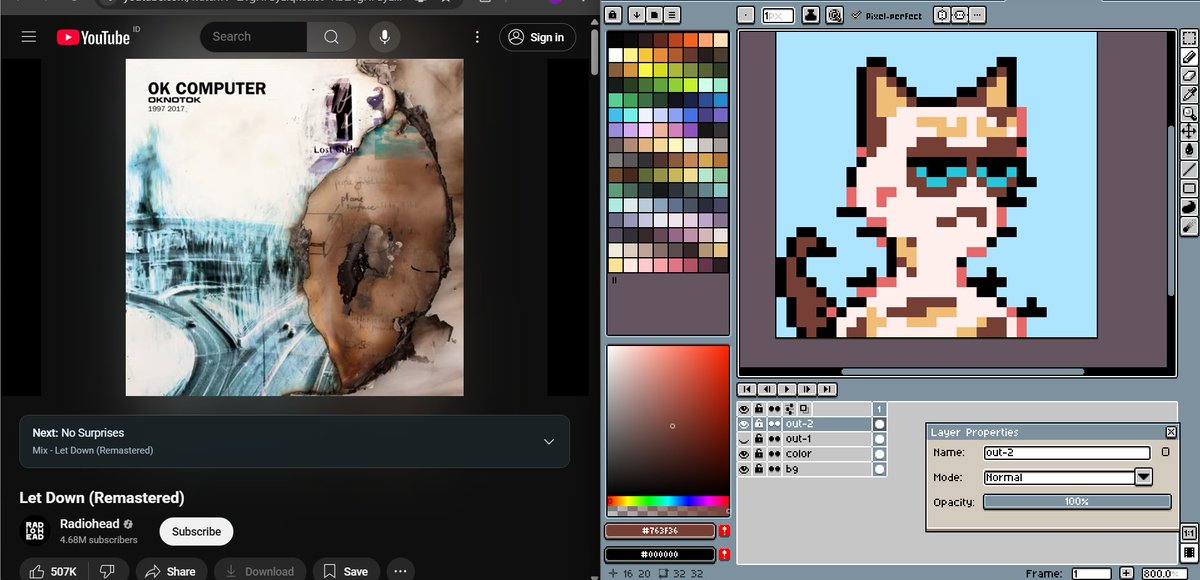Hide the out-2 layer
The width and height of the screenshot is (1200, 580).
click(x=744, y=424)
